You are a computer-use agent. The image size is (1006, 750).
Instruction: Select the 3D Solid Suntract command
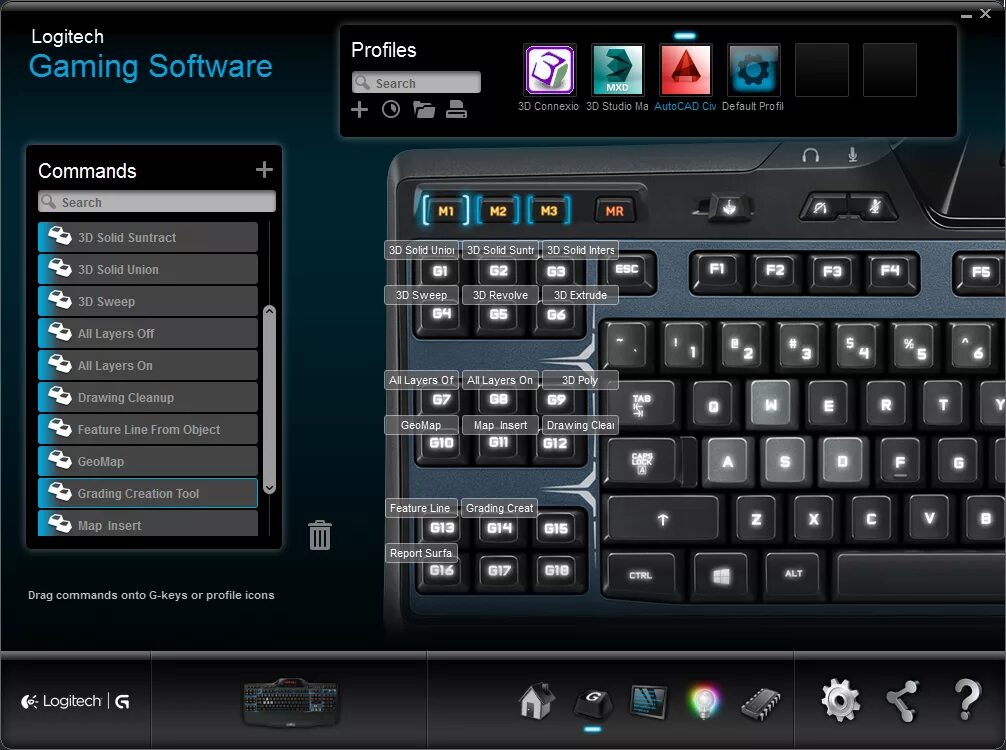148,237
